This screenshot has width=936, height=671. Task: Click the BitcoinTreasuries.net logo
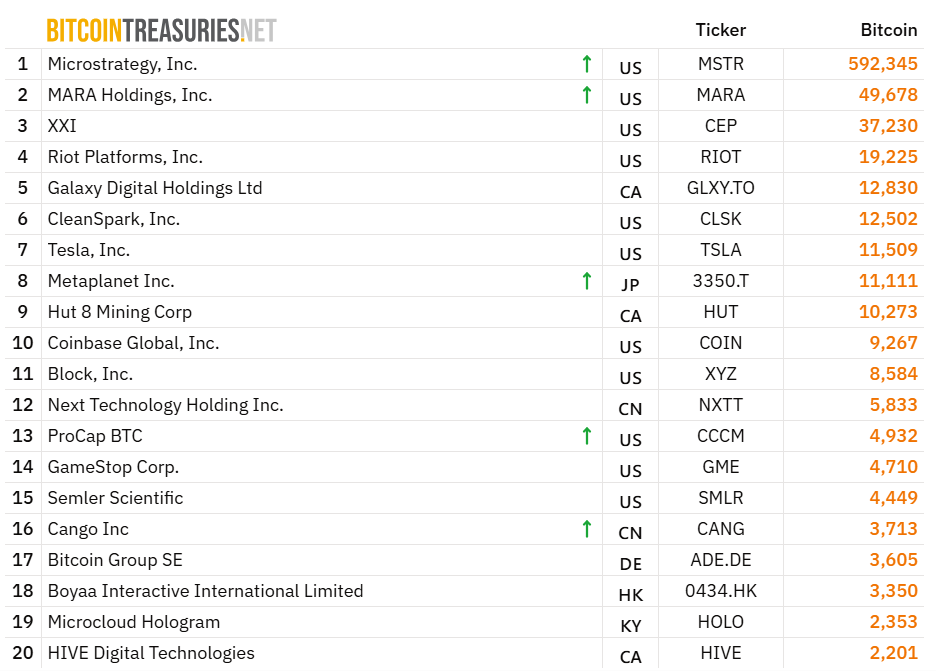tap(161, 30)
